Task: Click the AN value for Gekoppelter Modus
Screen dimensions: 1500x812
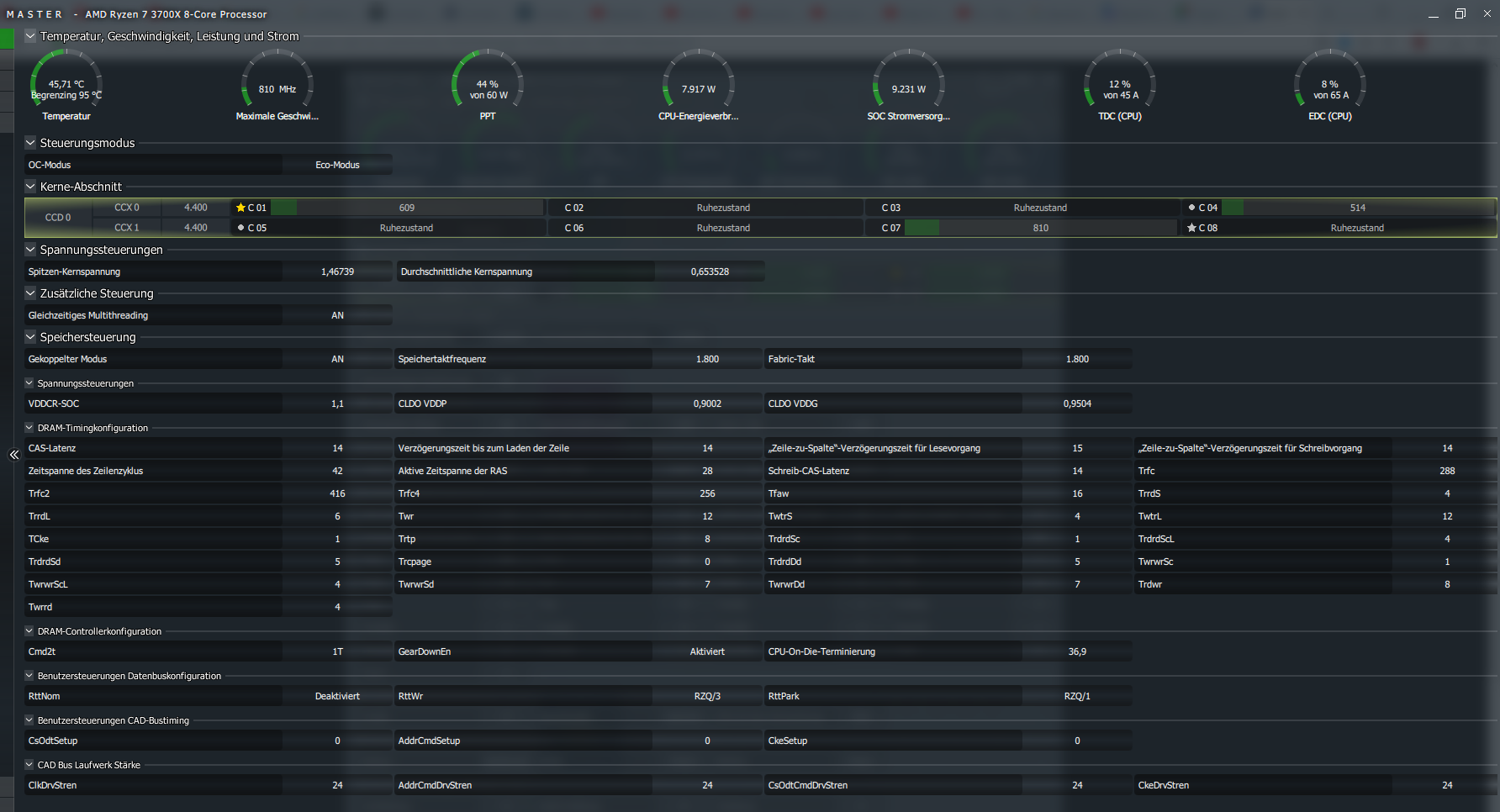Action: pyautogui.click(x=337, y=359)
